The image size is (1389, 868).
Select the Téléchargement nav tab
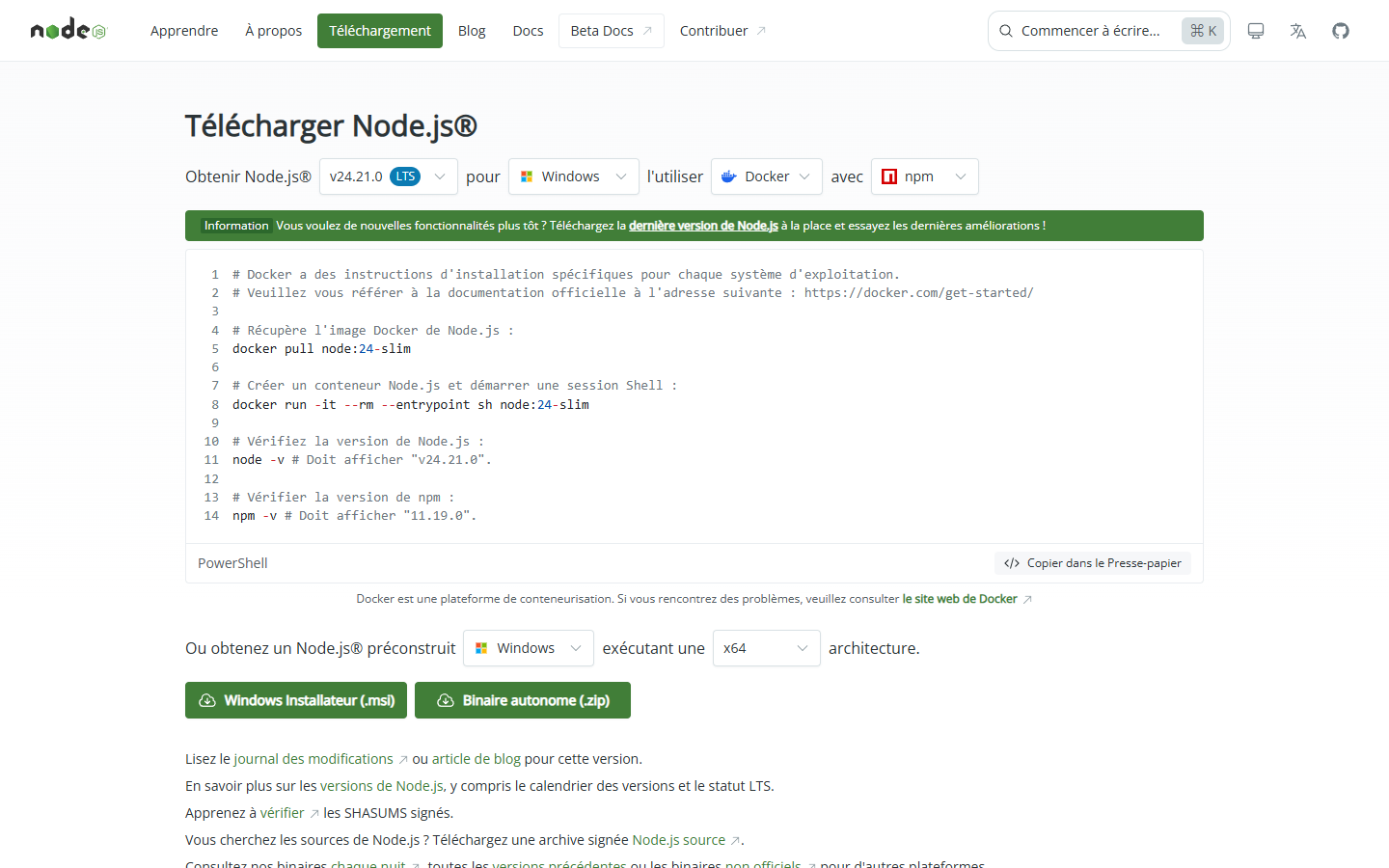coord(380,31)
